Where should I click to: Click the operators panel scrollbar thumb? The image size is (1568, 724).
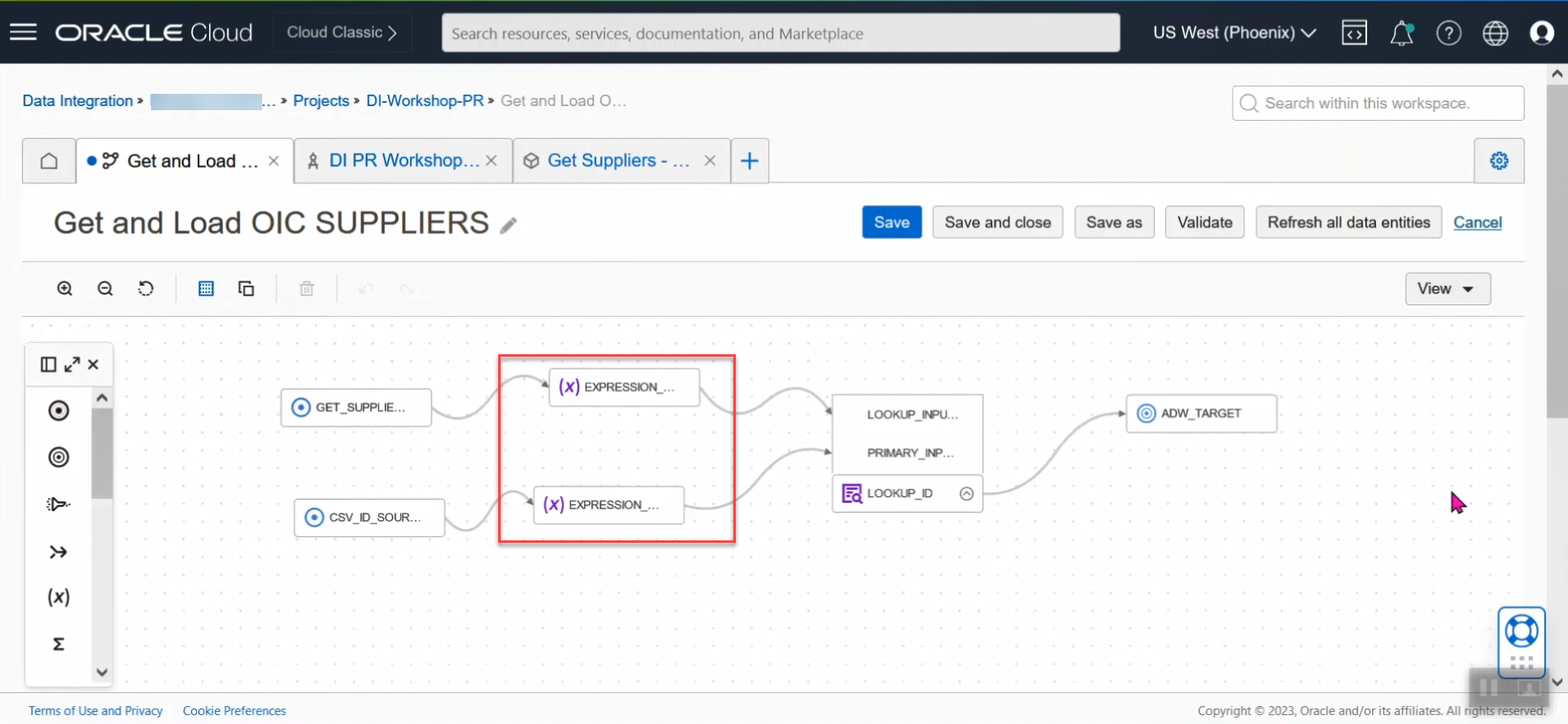tap(102, 453)
